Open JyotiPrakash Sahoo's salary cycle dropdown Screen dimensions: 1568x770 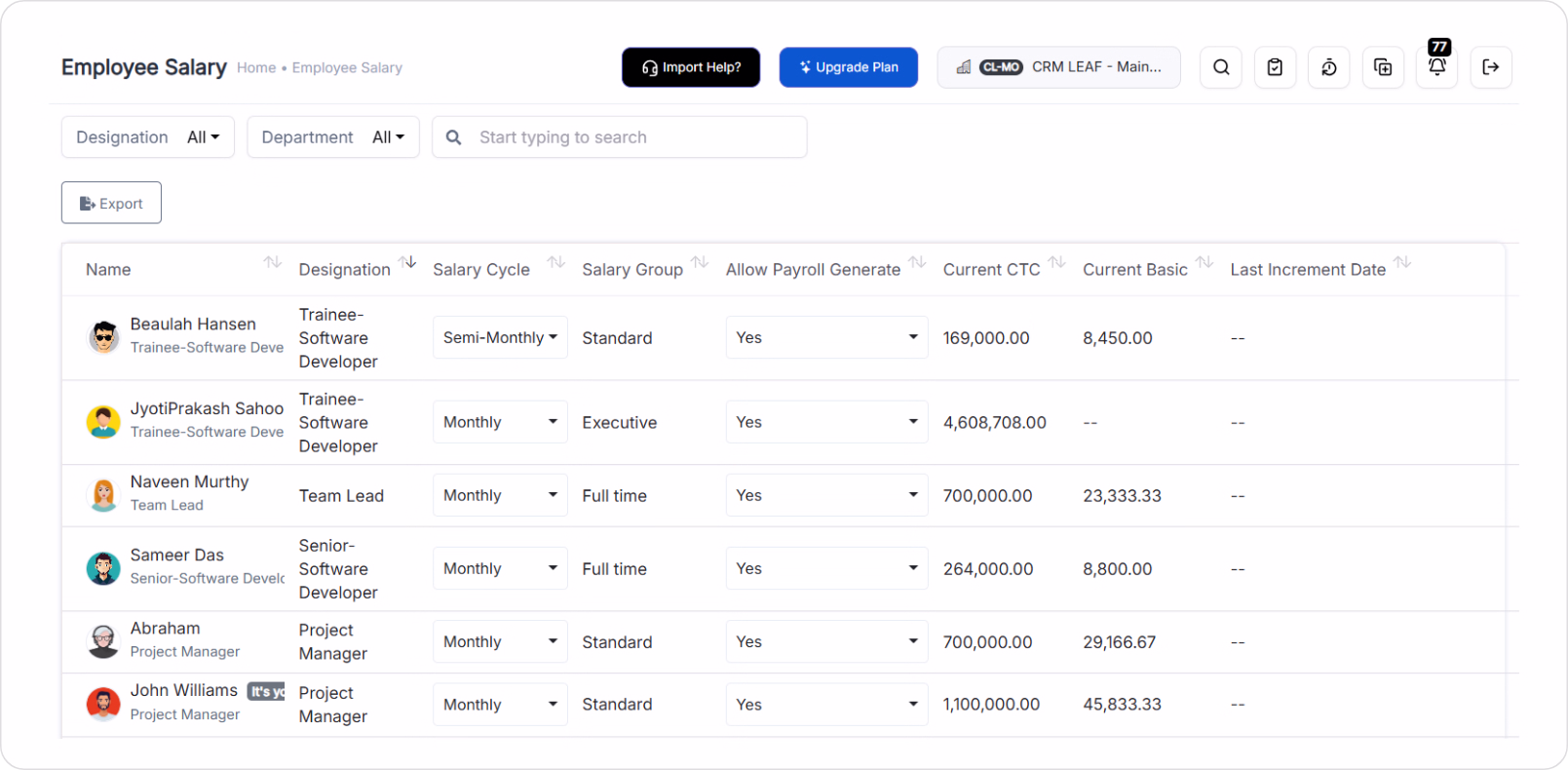[x=500, y=422]
